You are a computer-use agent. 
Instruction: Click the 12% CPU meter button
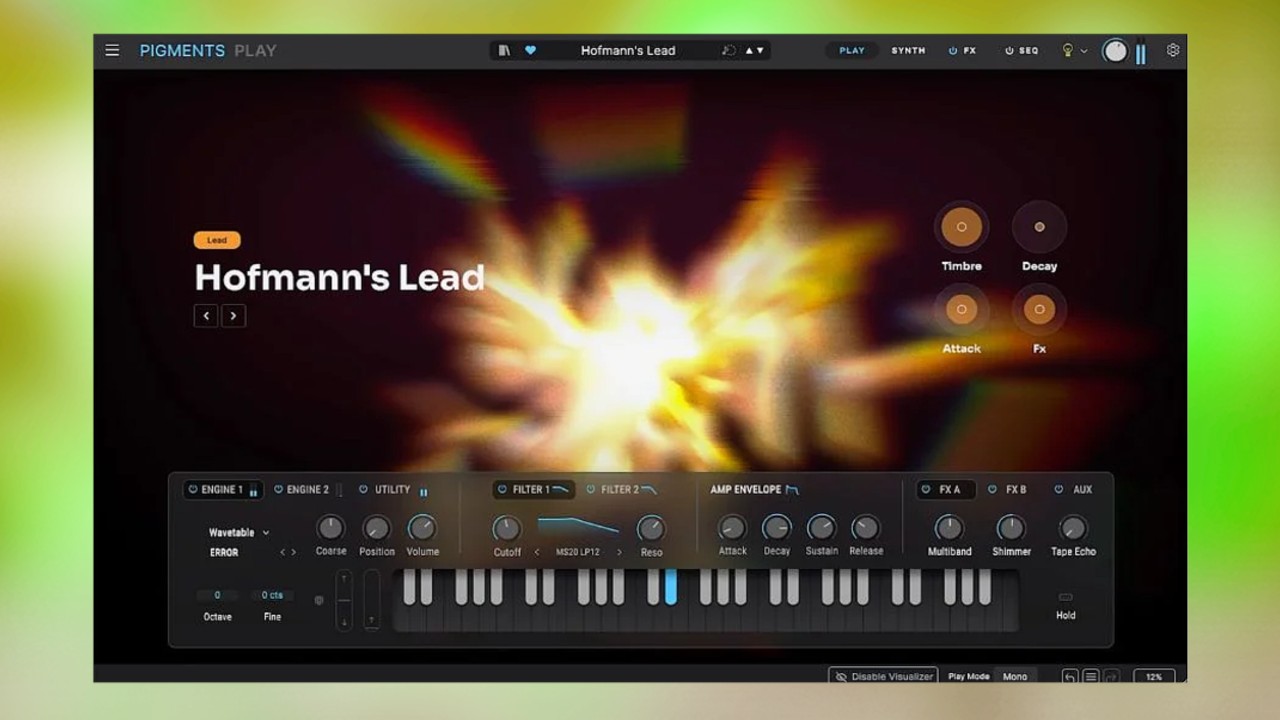(1154, 677)
